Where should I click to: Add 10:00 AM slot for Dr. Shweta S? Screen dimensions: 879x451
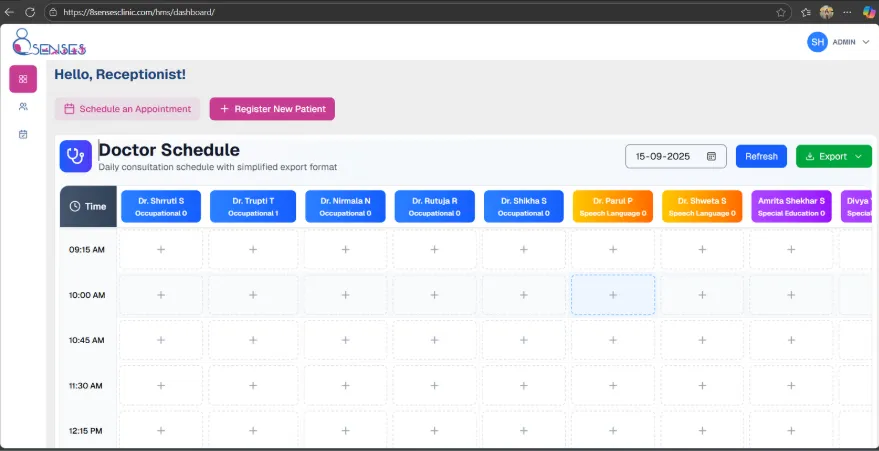(702, 295)
